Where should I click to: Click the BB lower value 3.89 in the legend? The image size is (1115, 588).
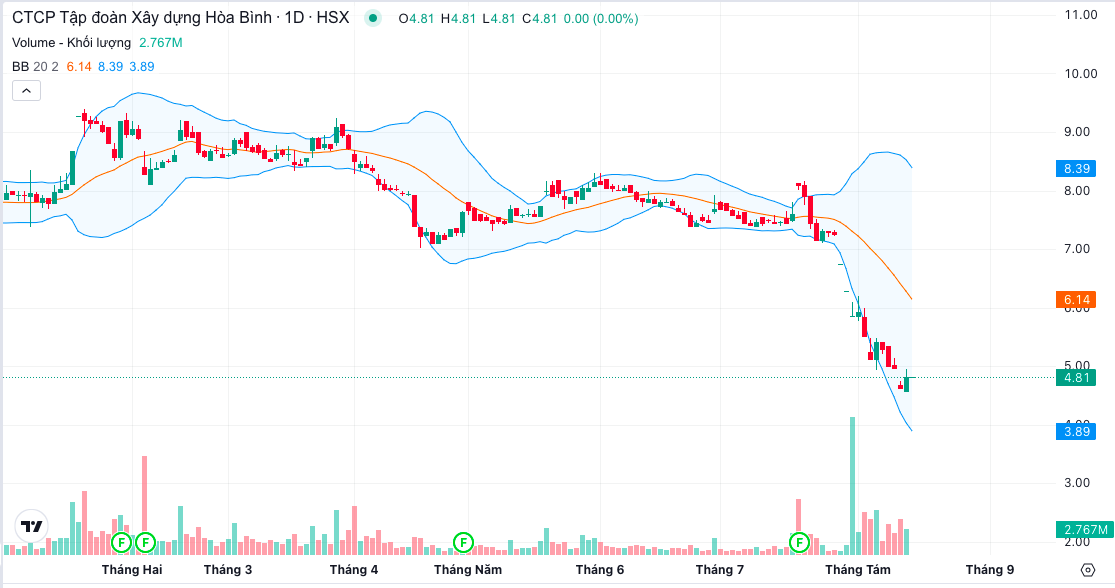[142, 67]
